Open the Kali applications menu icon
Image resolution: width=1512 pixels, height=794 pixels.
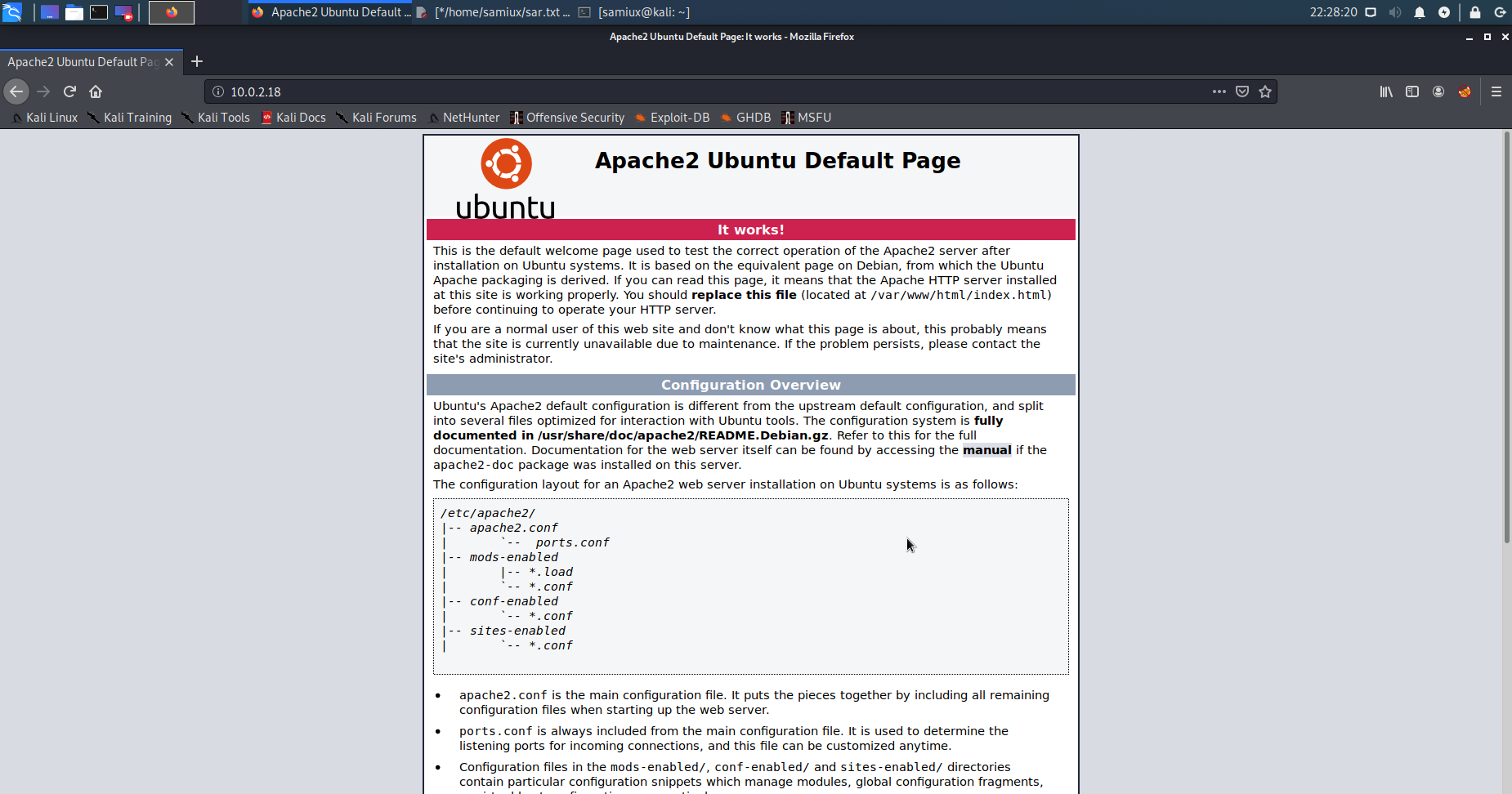click(x=12, y=12)
